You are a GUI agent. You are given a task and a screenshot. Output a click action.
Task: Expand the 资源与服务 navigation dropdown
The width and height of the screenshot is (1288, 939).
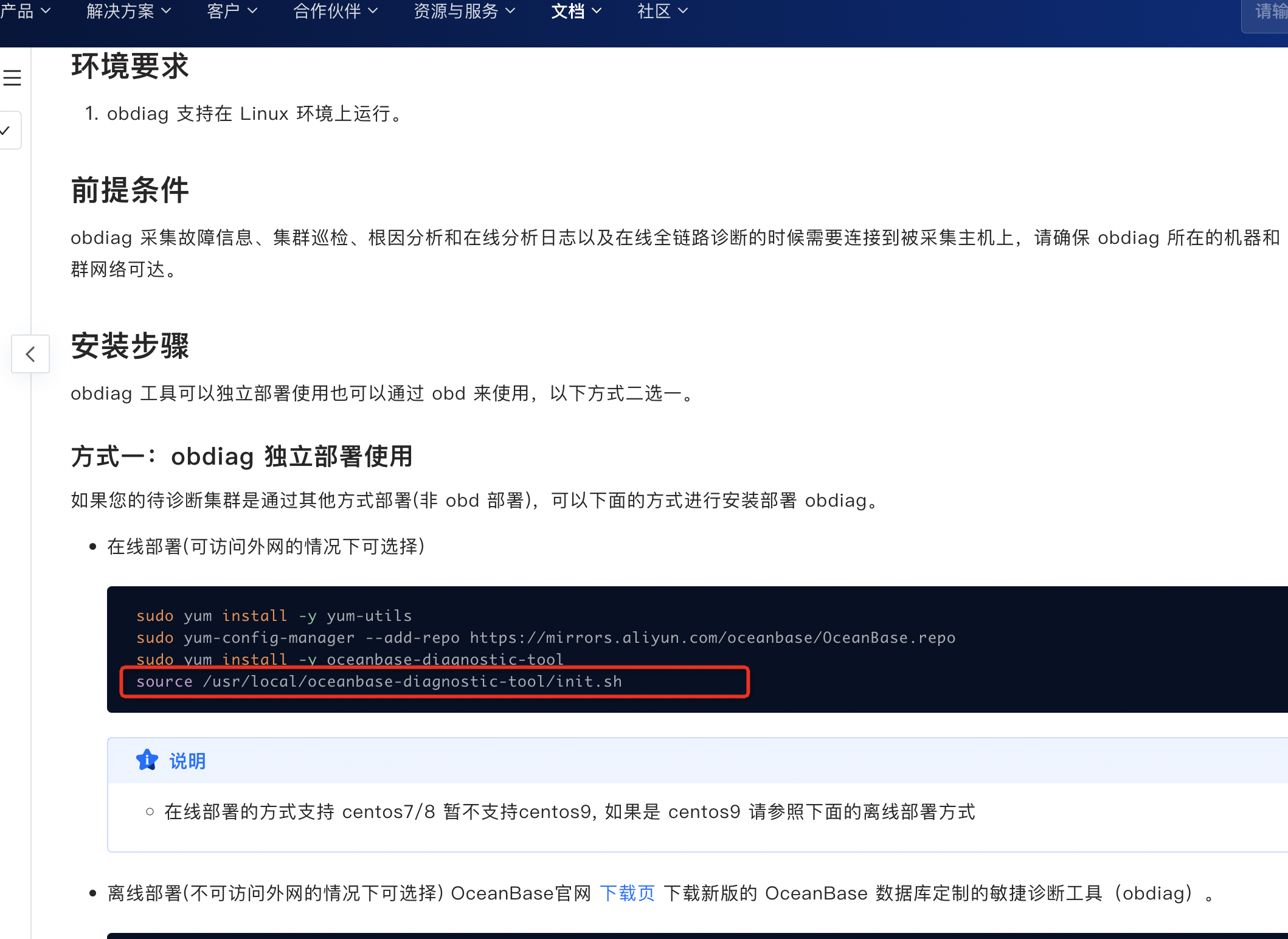point(465,11)
